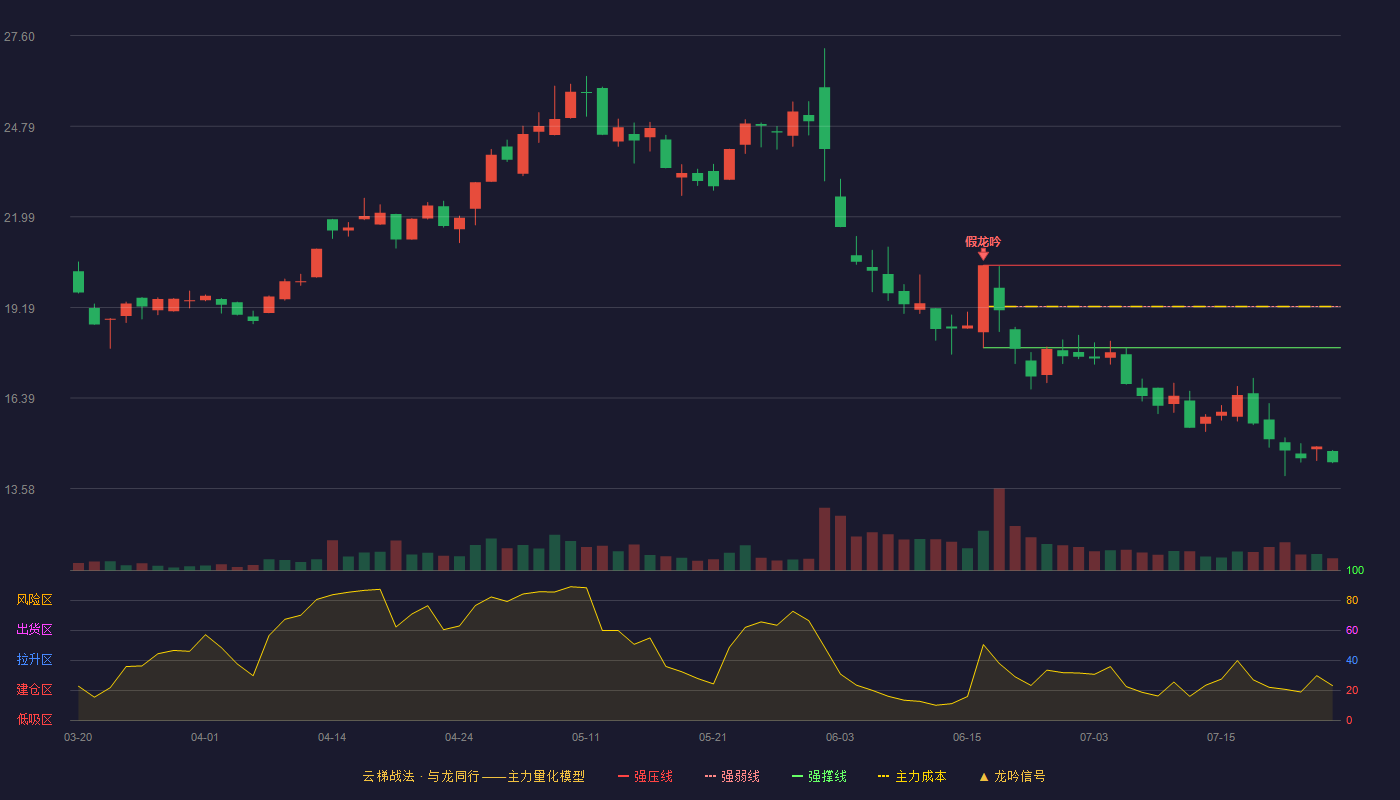
Task: Click the 假龙吟 red arrow marker
Action: (983, 255)
